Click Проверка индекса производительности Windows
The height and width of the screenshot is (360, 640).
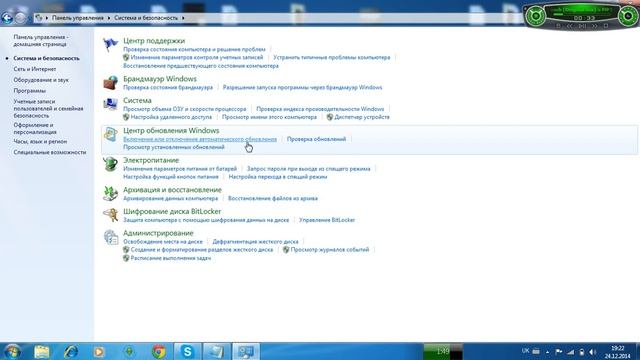[x=320, y=109]
